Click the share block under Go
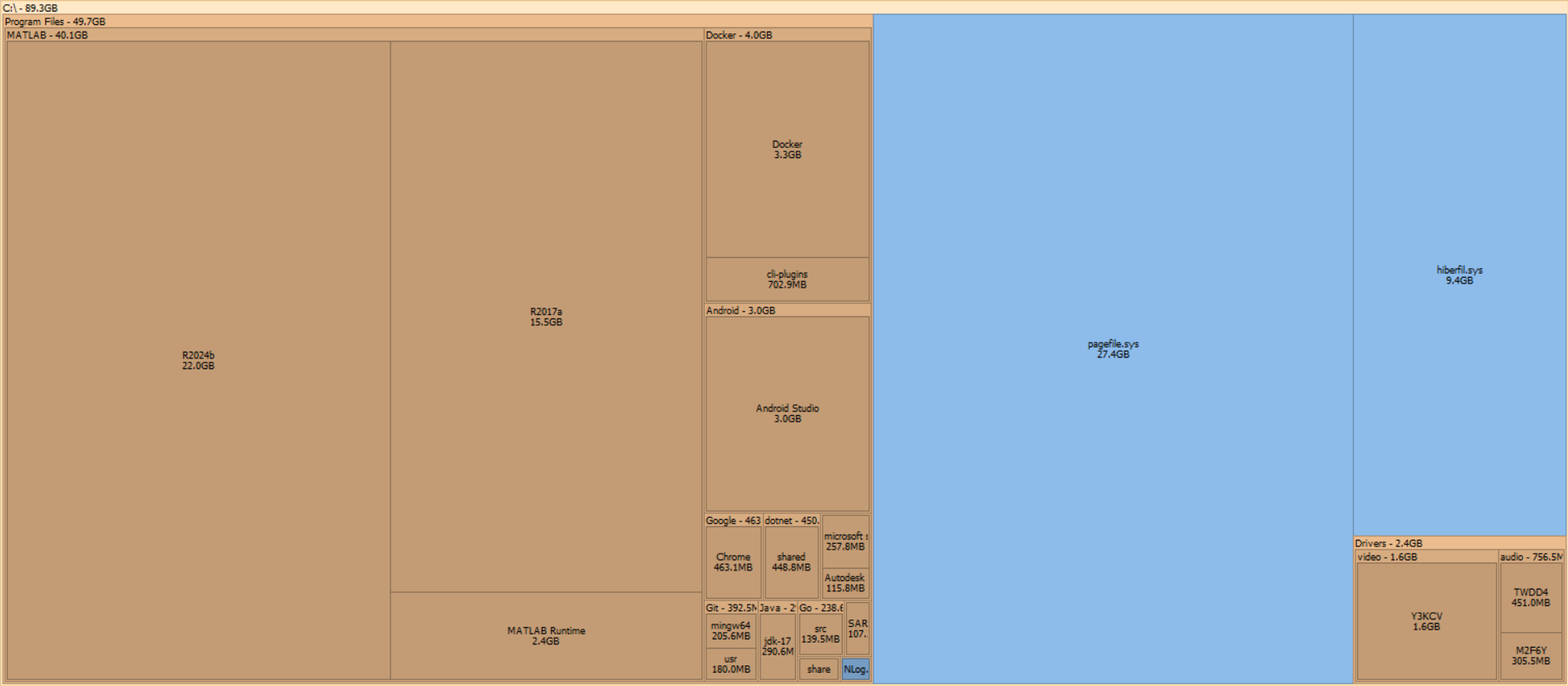The image size is (1568, 686). pos(818,669)
